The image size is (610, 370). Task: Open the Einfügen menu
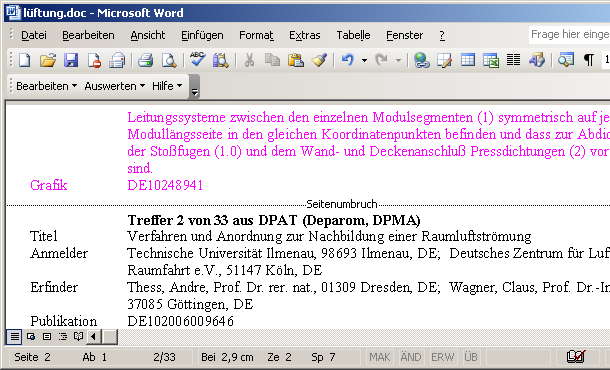point(202,35)
